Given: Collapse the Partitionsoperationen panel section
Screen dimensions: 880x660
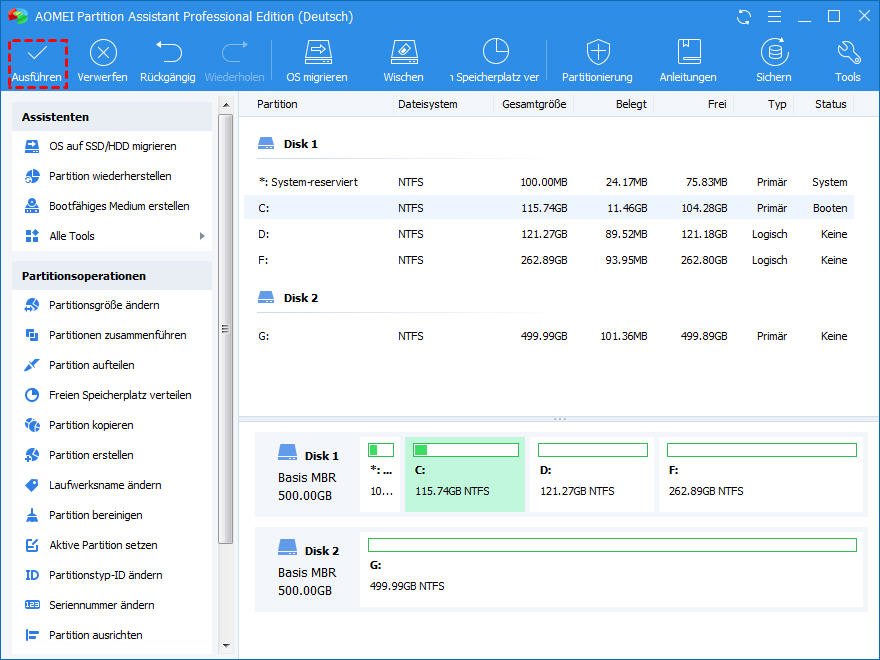Looking at the screenshot, I should tap(112, 276).
